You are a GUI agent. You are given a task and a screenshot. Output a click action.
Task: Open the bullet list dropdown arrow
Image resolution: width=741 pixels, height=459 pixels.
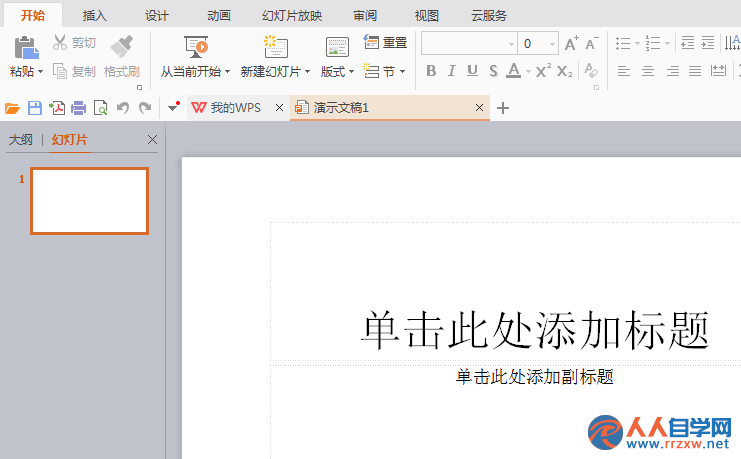(x=637, y=43)
